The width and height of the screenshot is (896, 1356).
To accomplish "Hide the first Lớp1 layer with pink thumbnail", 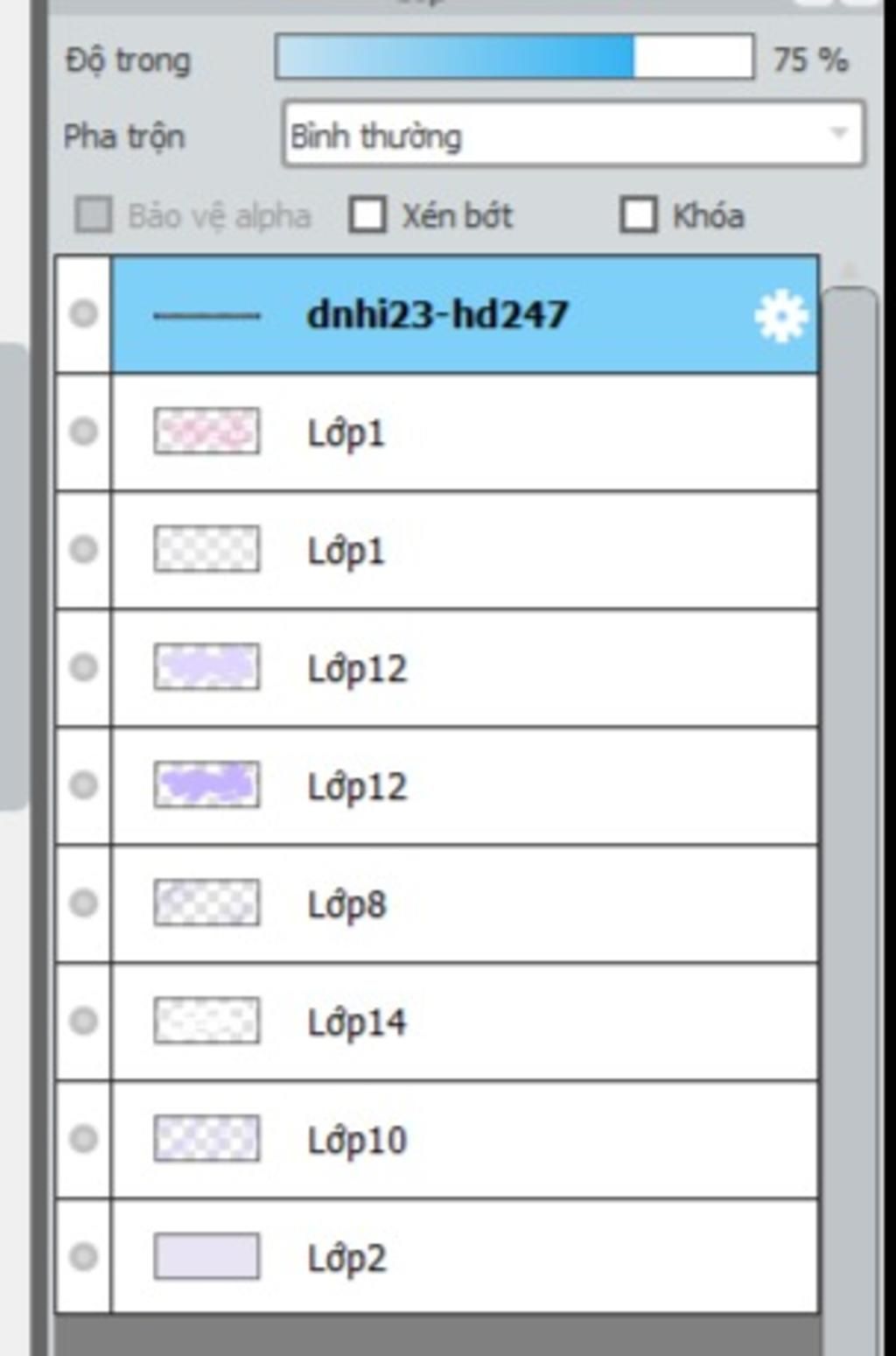I will [x=83, y=432].
